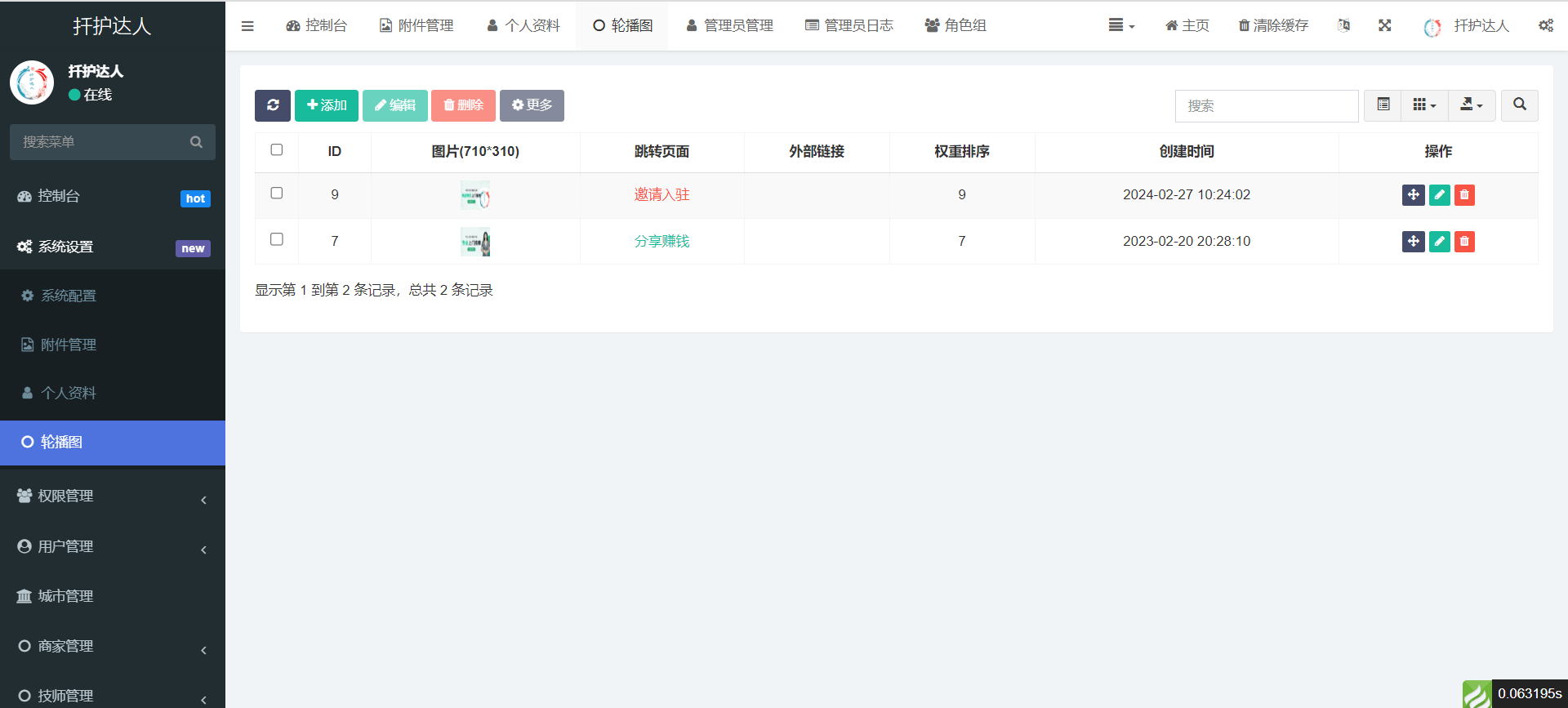Check the select-all checkbox in the table header

tap(277, 150)
